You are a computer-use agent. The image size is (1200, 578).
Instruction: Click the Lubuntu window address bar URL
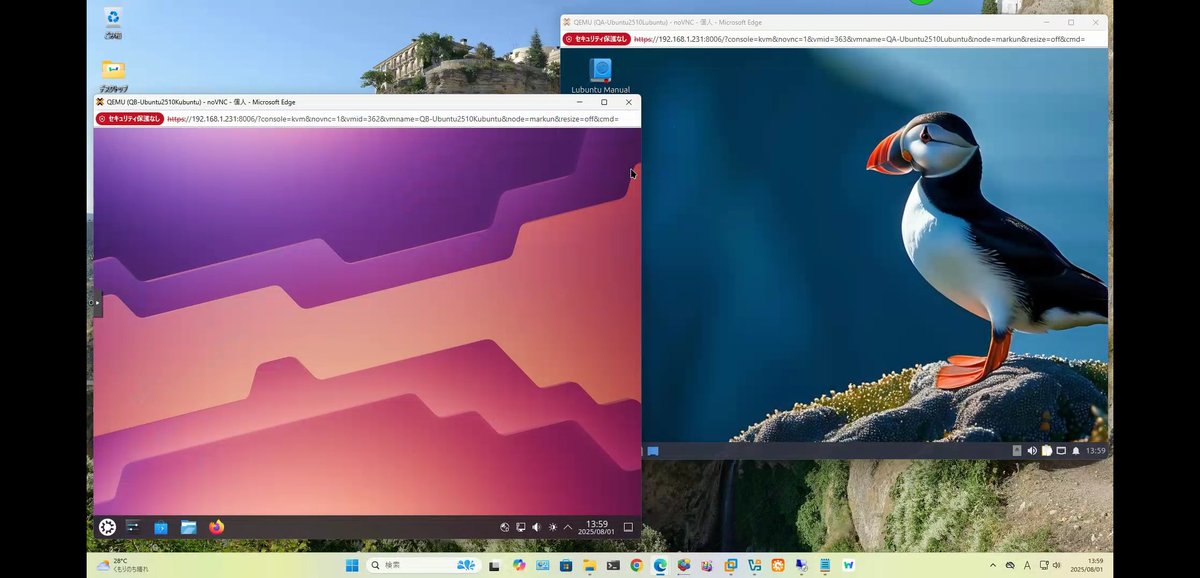pos(859,39)
